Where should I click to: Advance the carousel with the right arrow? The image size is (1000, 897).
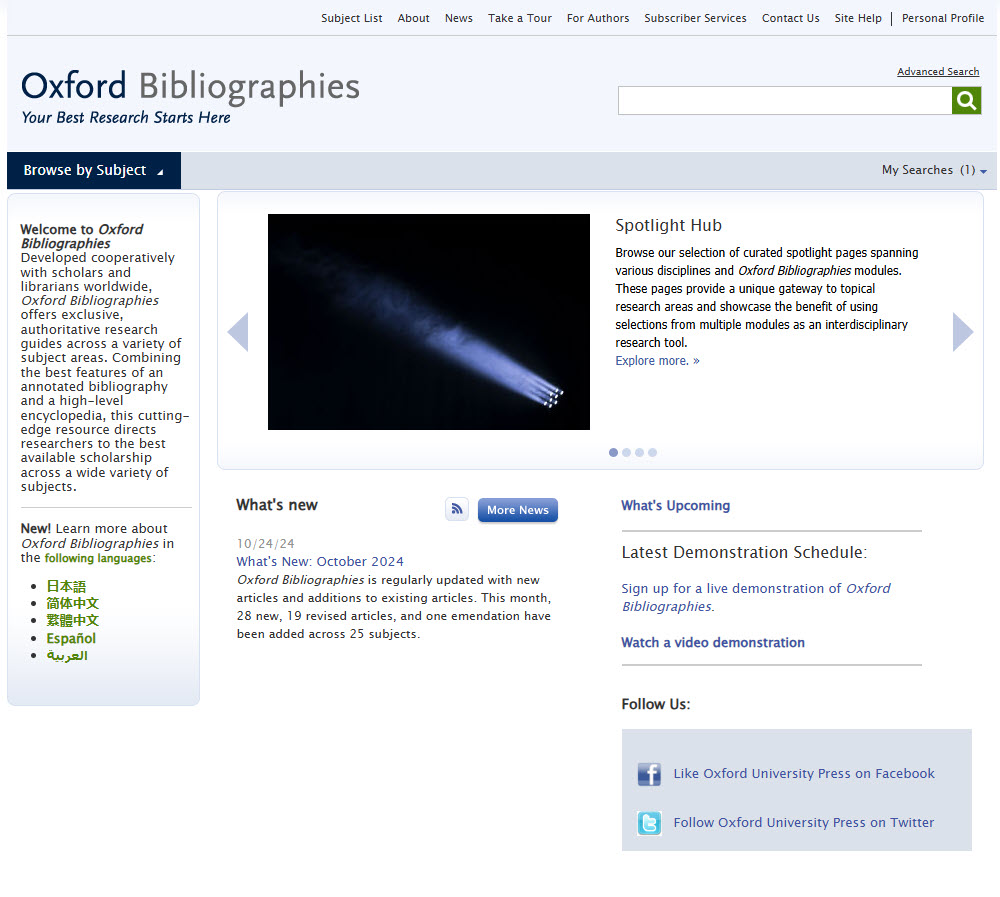coord(962,331)
